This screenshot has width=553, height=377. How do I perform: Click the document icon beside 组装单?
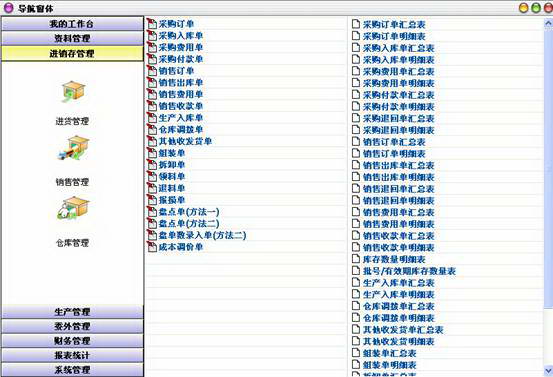click(152, 153)
